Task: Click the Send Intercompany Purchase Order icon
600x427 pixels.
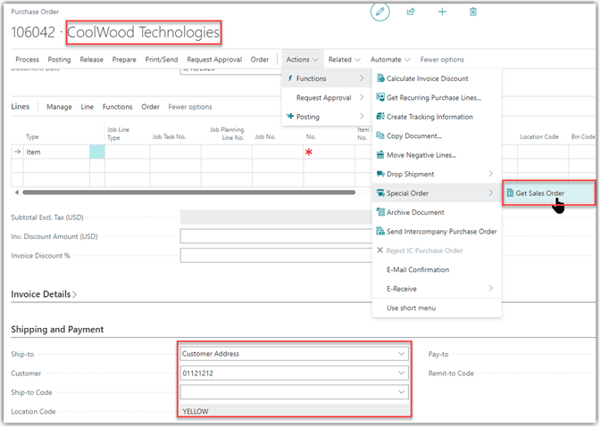Action: point(380,231)
